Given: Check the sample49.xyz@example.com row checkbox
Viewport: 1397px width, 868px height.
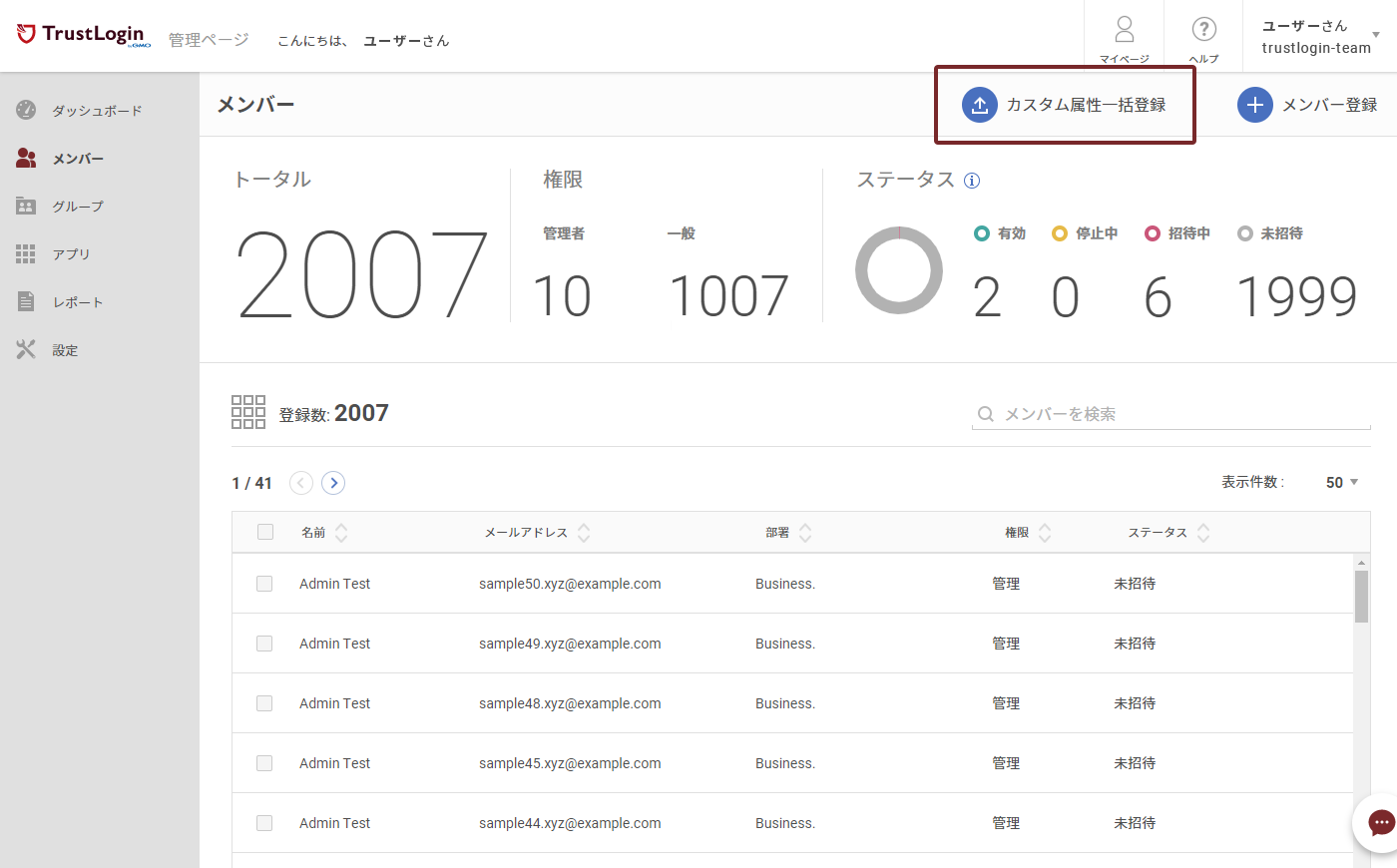Looking at the screenshot, I should point(264,644).
